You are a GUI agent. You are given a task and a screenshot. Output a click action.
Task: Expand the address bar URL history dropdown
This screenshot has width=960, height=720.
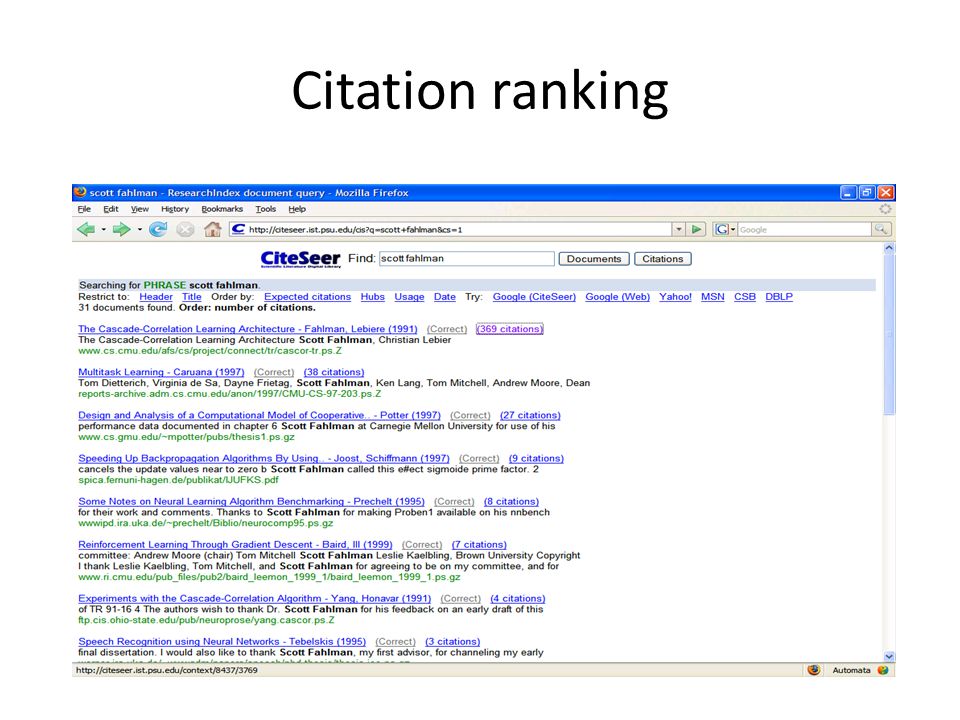coord(678,230)
